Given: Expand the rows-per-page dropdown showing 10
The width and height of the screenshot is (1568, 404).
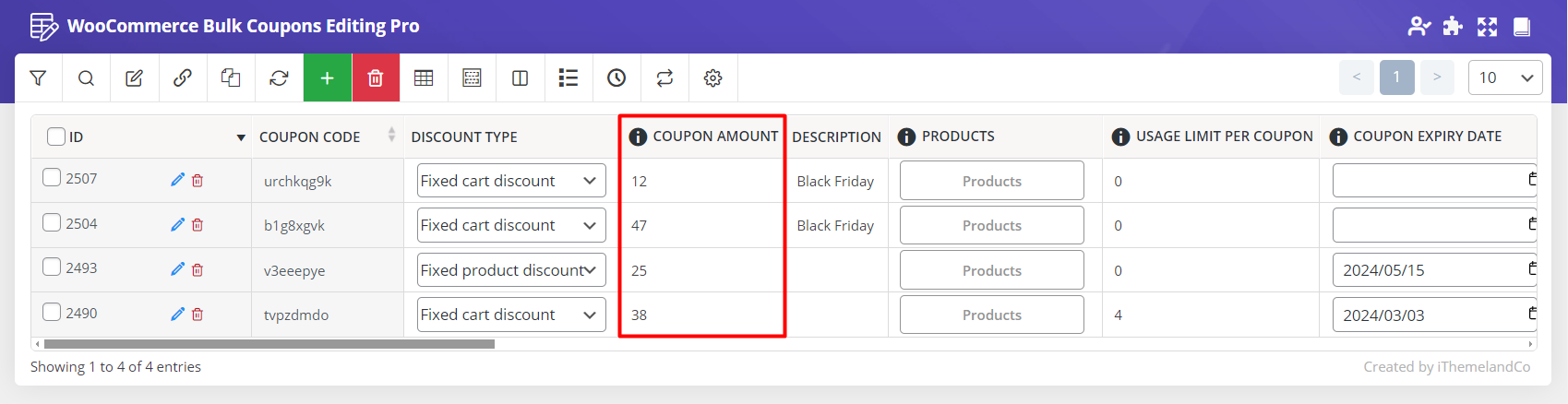Looking at the screenshot, I should coord(1504,77).
